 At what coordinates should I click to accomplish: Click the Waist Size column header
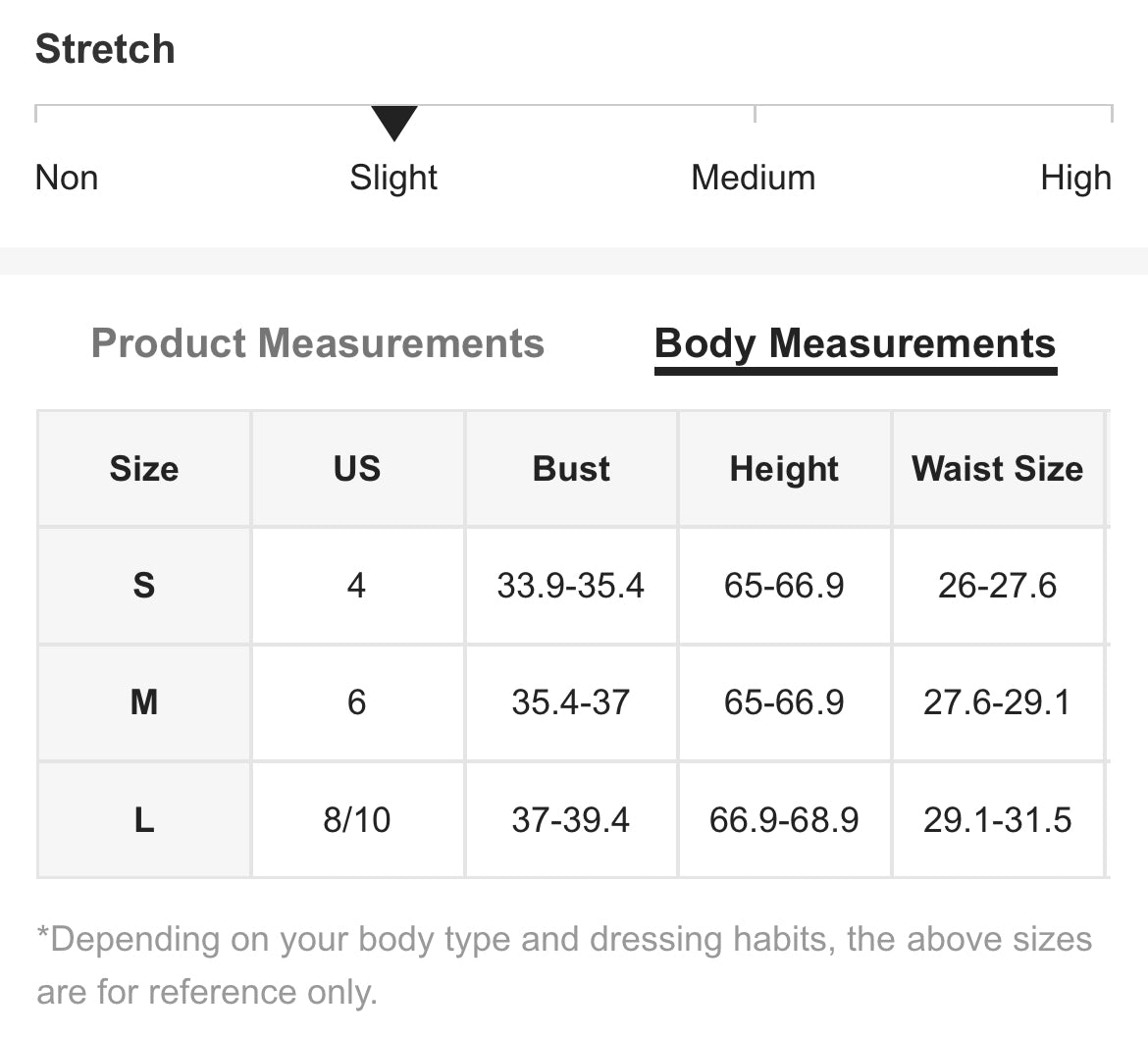[997, 469]
